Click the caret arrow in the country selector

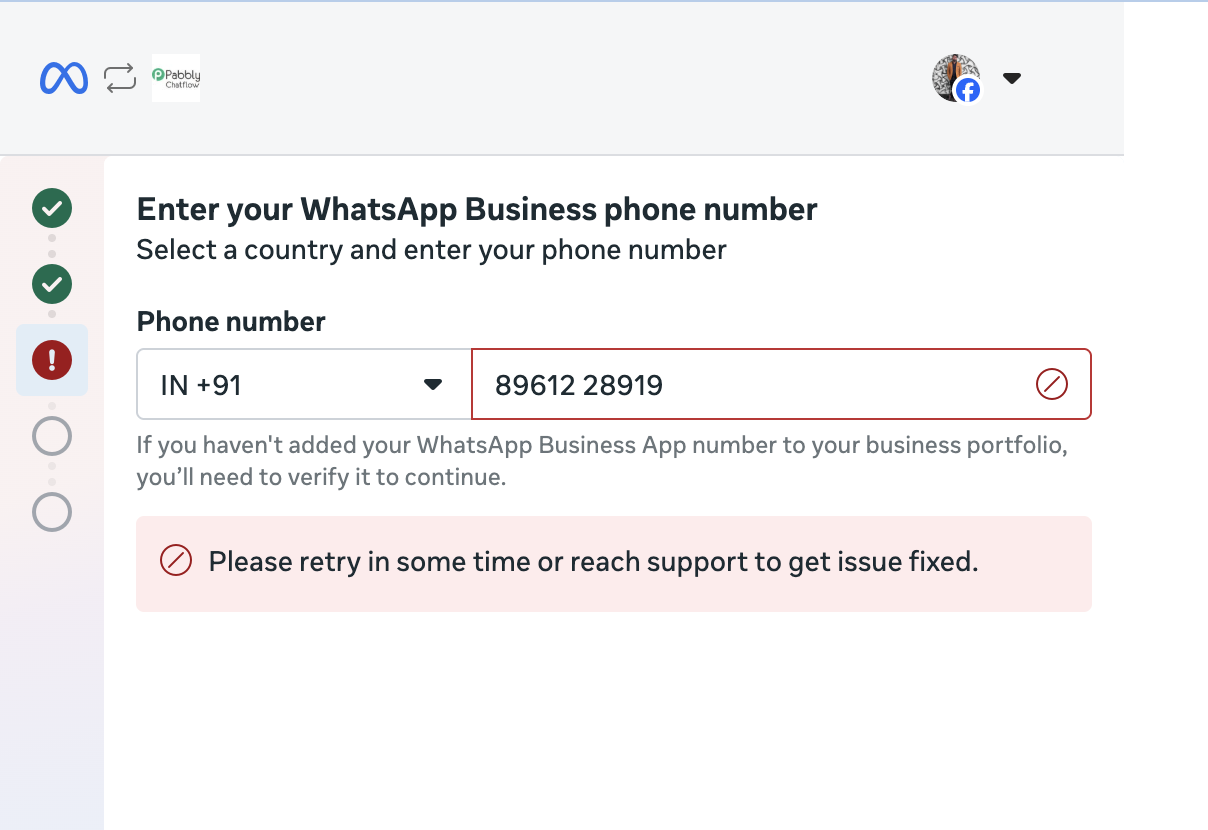(x=433, y=384)
